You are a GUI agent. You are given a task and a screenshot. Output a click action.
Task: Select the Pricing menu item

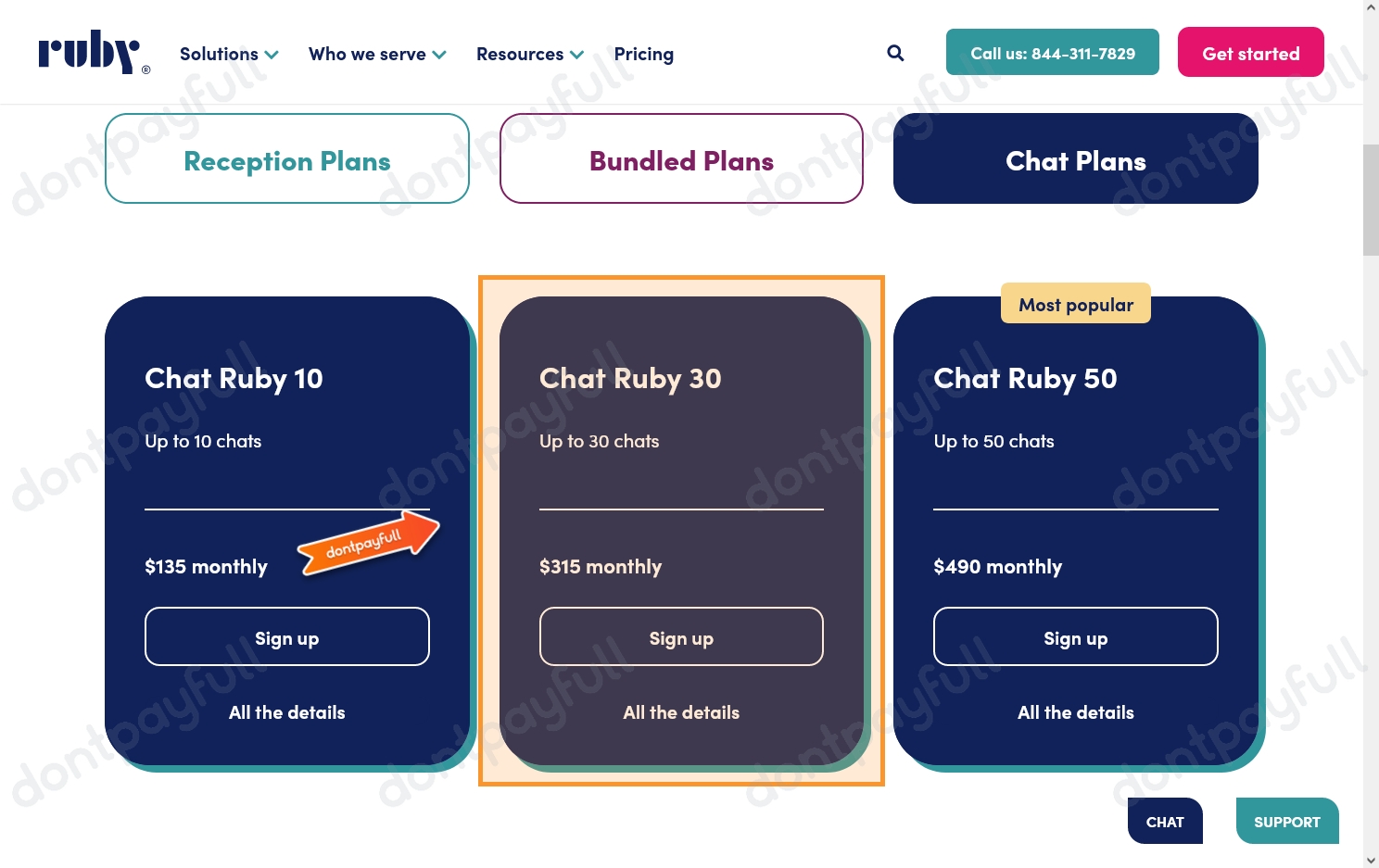coord(643,54)
